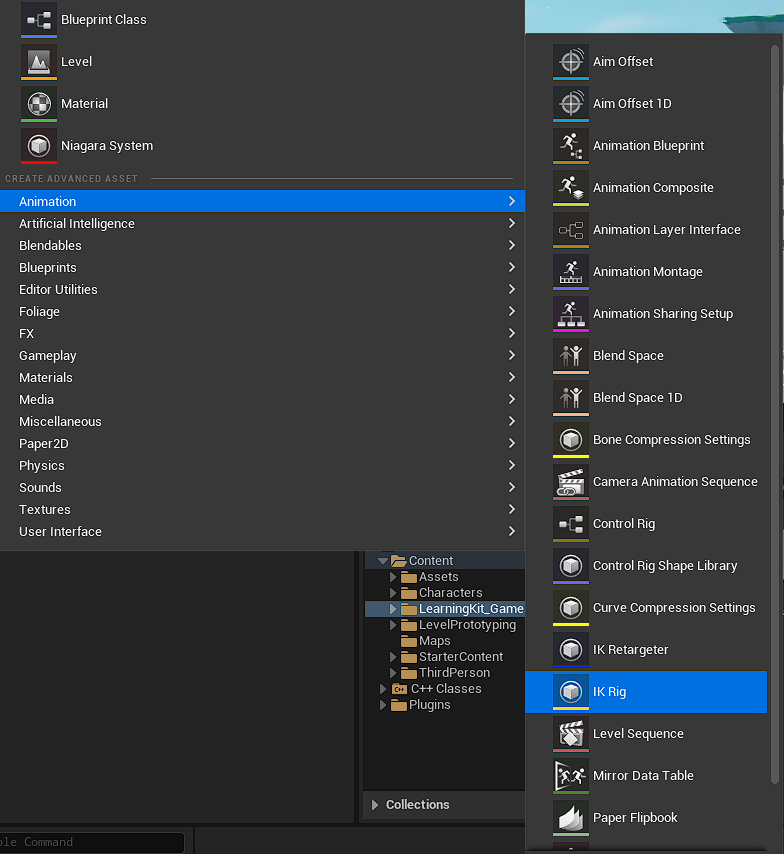Screen dimensions: 784x854
Task: Open the Editor Utilities submenu
Action: click(262, 289)
